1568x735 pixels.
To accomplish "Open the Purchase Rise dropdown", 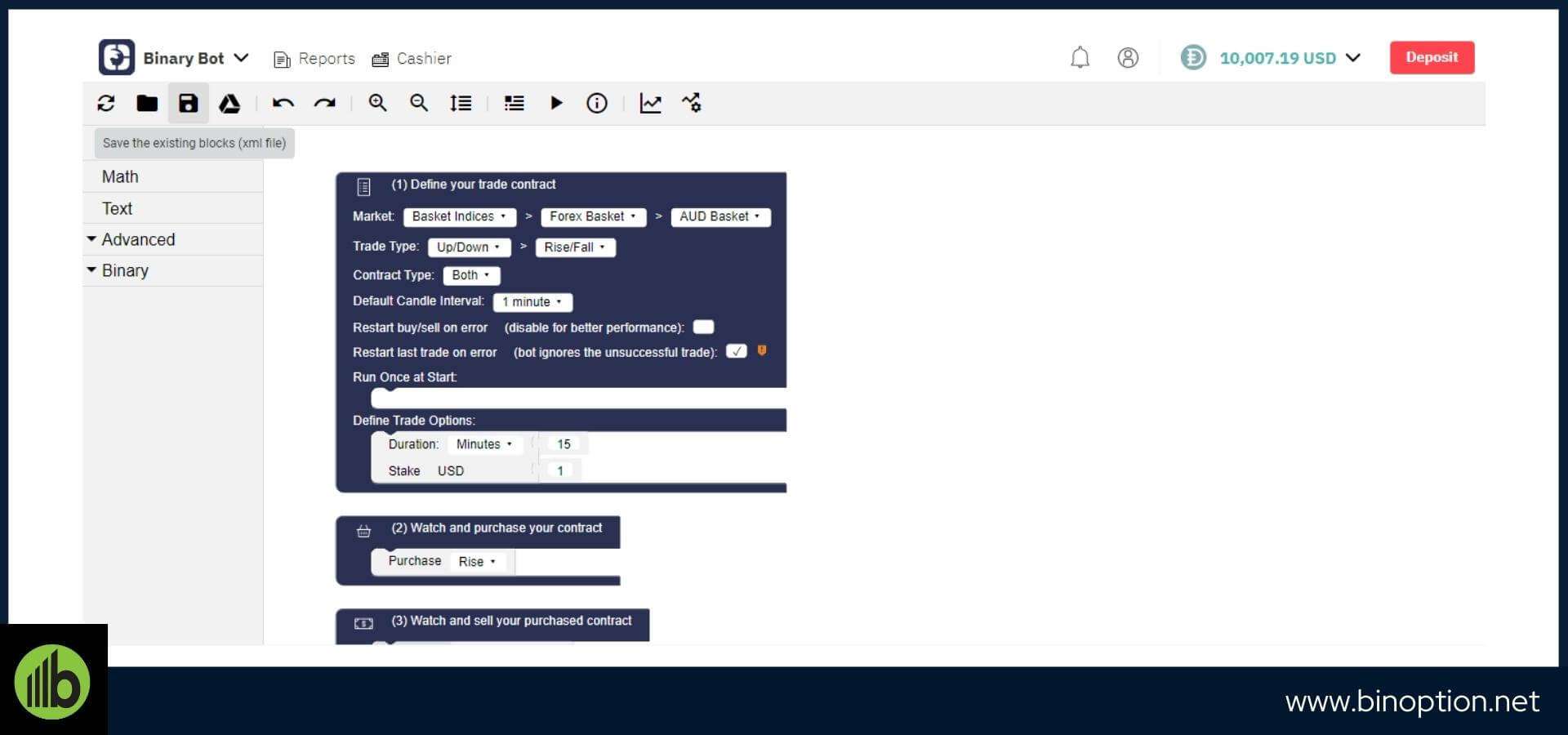I will 477,562.
